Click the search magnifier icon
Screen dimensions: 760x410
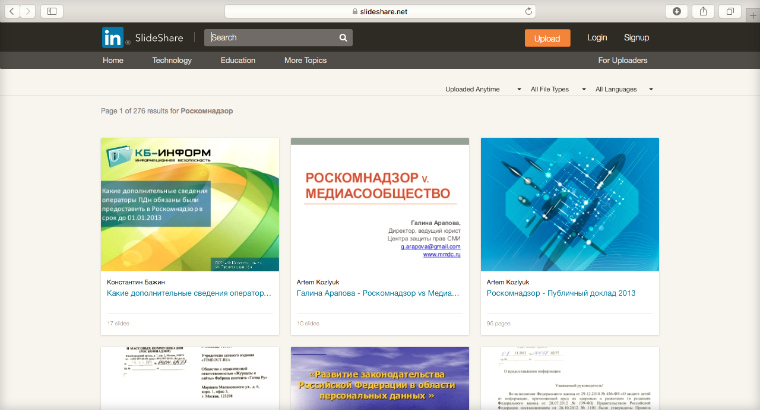pos(343,38)
